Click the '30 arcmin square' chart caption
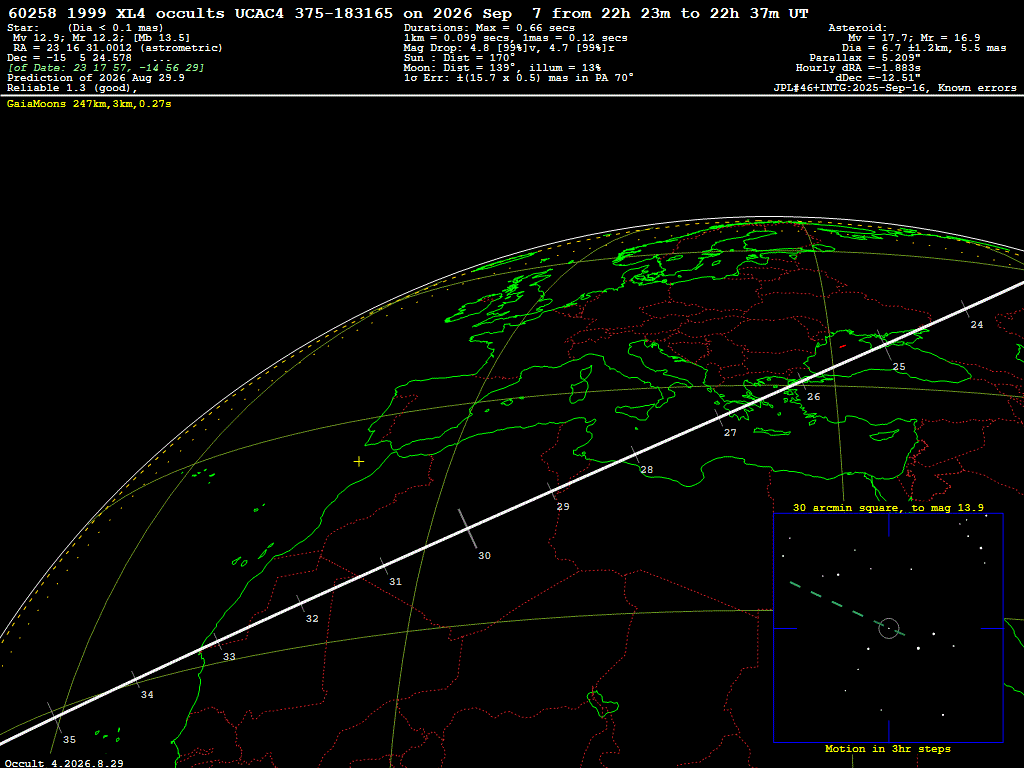 [888, 507]
